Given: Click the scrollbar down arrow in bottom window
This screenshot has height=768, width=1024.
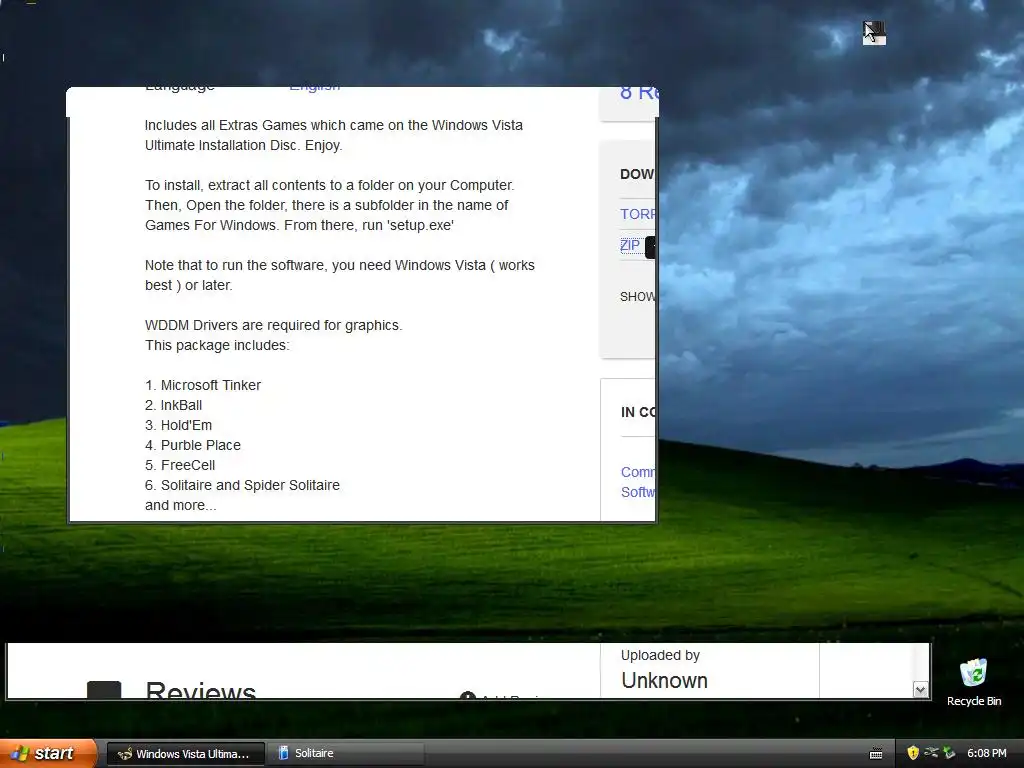Looking at the screenshot, I should (x=920, y=690).
